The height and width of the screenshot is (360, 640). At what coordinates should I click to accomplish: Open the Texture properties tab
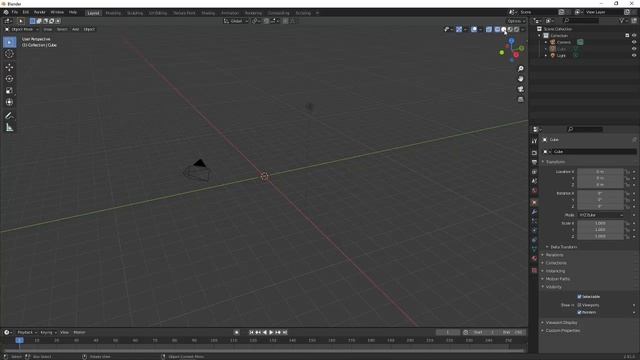click(534, 270)
